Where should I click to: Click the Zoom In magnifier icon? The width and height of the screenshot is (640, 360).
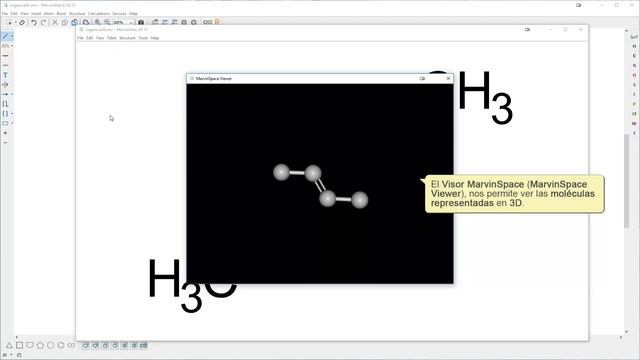pyautogui.click(x=97, y=22)
